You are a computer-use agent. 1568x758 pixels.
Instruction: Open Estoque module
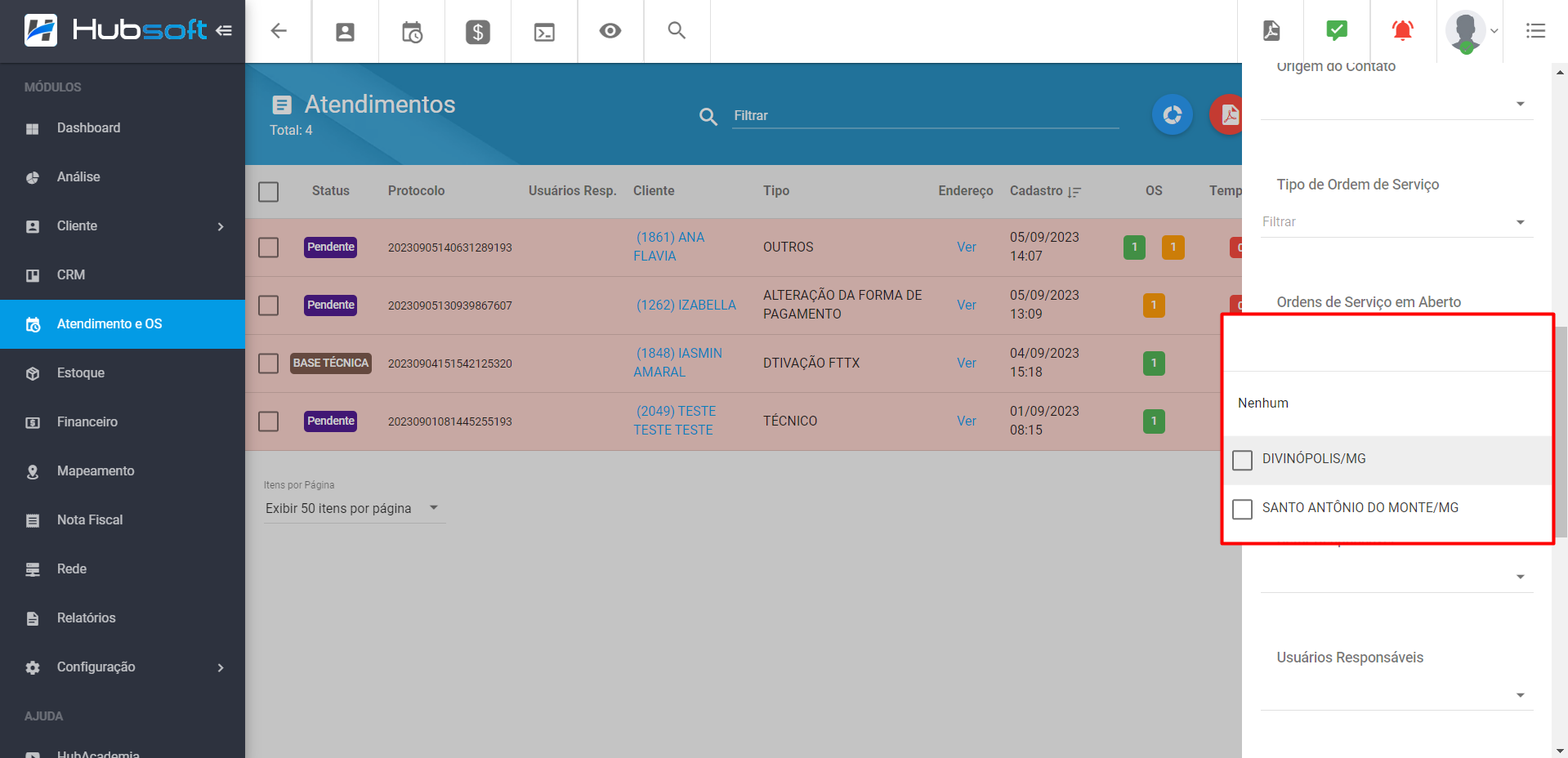(x=123, y=373)
